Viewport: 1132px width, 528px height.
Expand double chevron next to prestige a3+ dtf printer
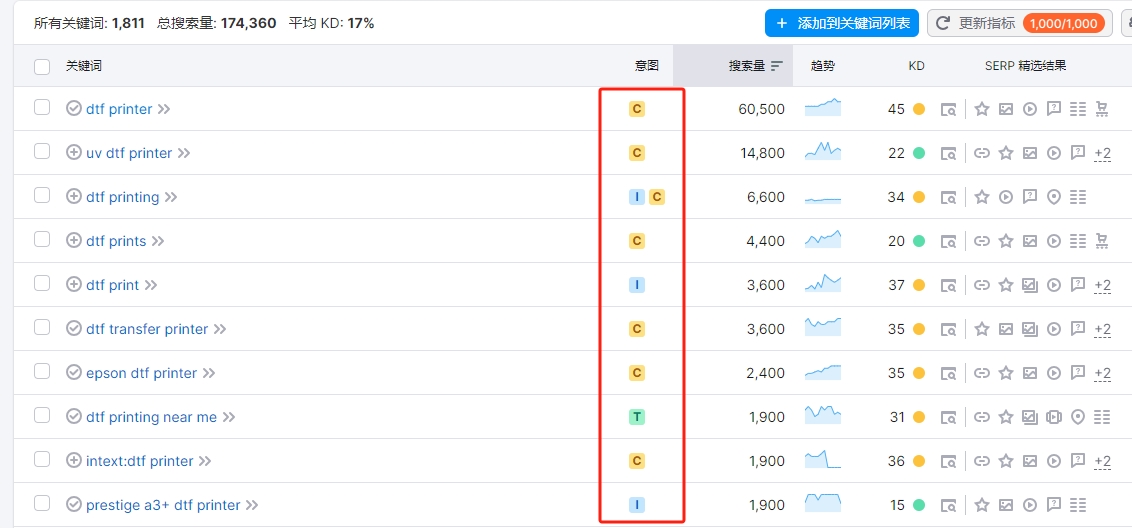point(252,506)
